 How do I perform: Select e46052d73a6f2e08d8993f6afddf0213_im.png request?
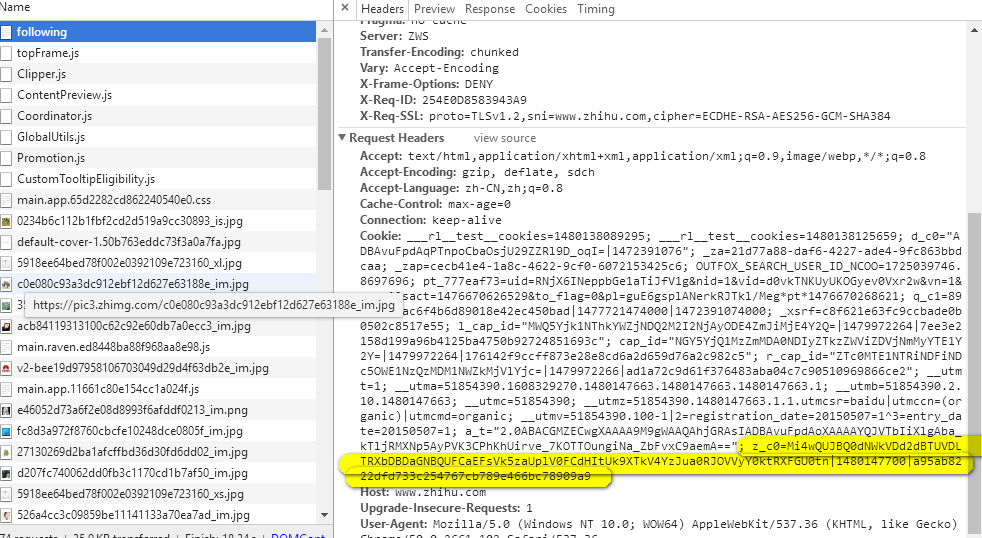click(x=158, y=410)
